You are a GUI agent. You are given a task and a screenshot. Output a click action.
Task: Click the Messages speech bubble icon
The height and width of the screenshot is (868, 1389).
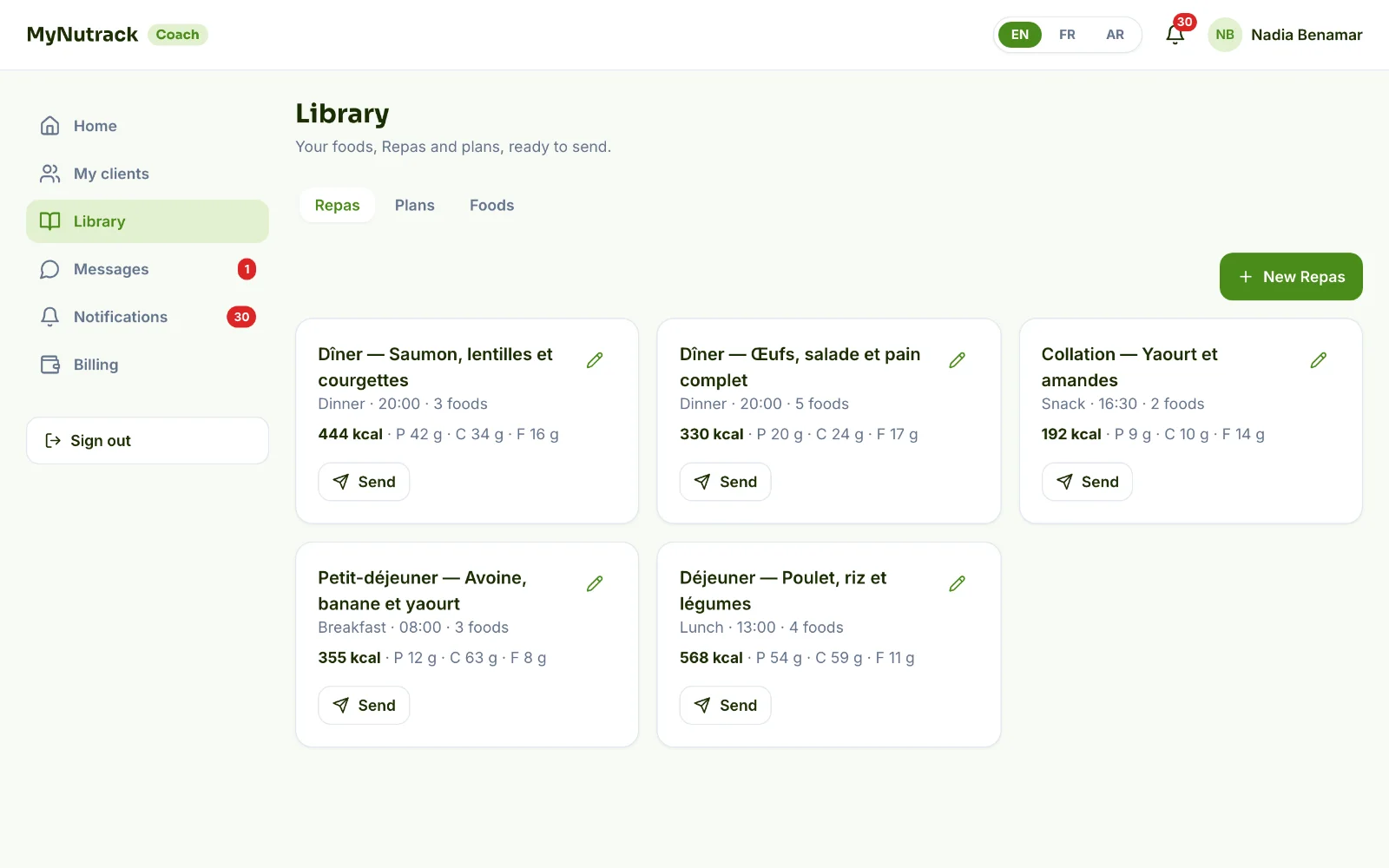(50, 269)
